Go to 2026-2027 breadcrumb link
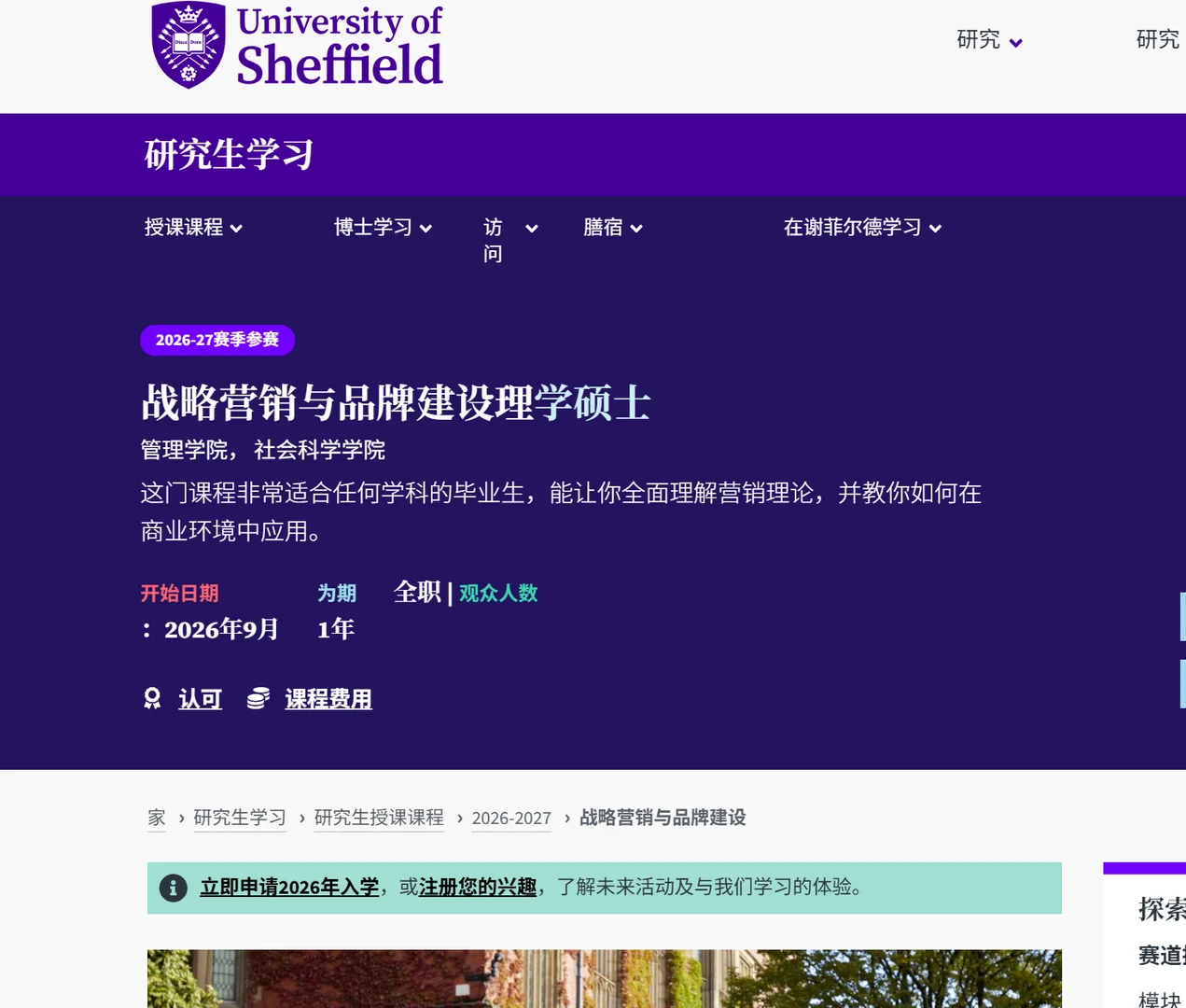1186x1008 pixels. click(x=511, y=819)
